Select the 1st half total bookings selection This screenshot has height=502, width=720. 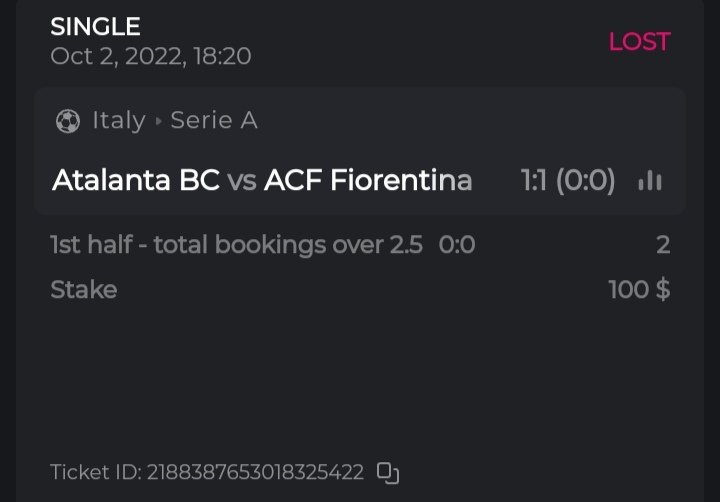[236, 245]
